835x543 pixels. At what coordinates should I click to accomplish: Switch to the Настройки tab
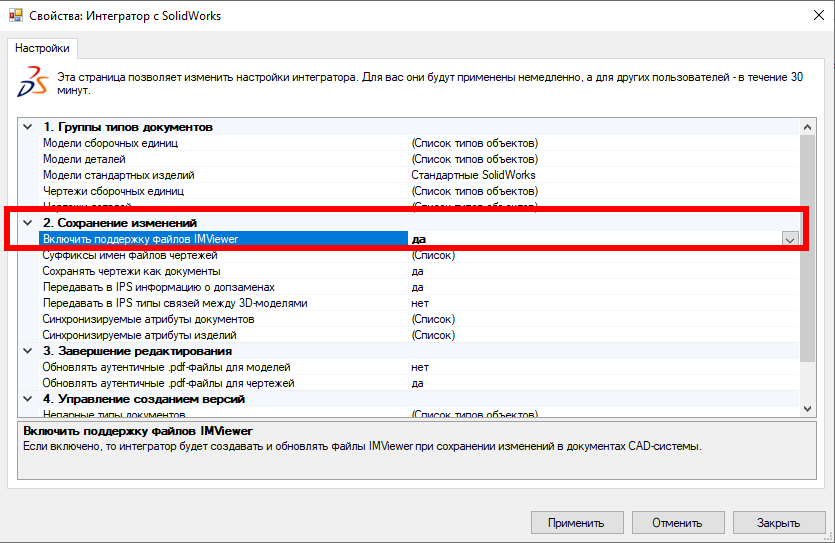coord(42,48)
